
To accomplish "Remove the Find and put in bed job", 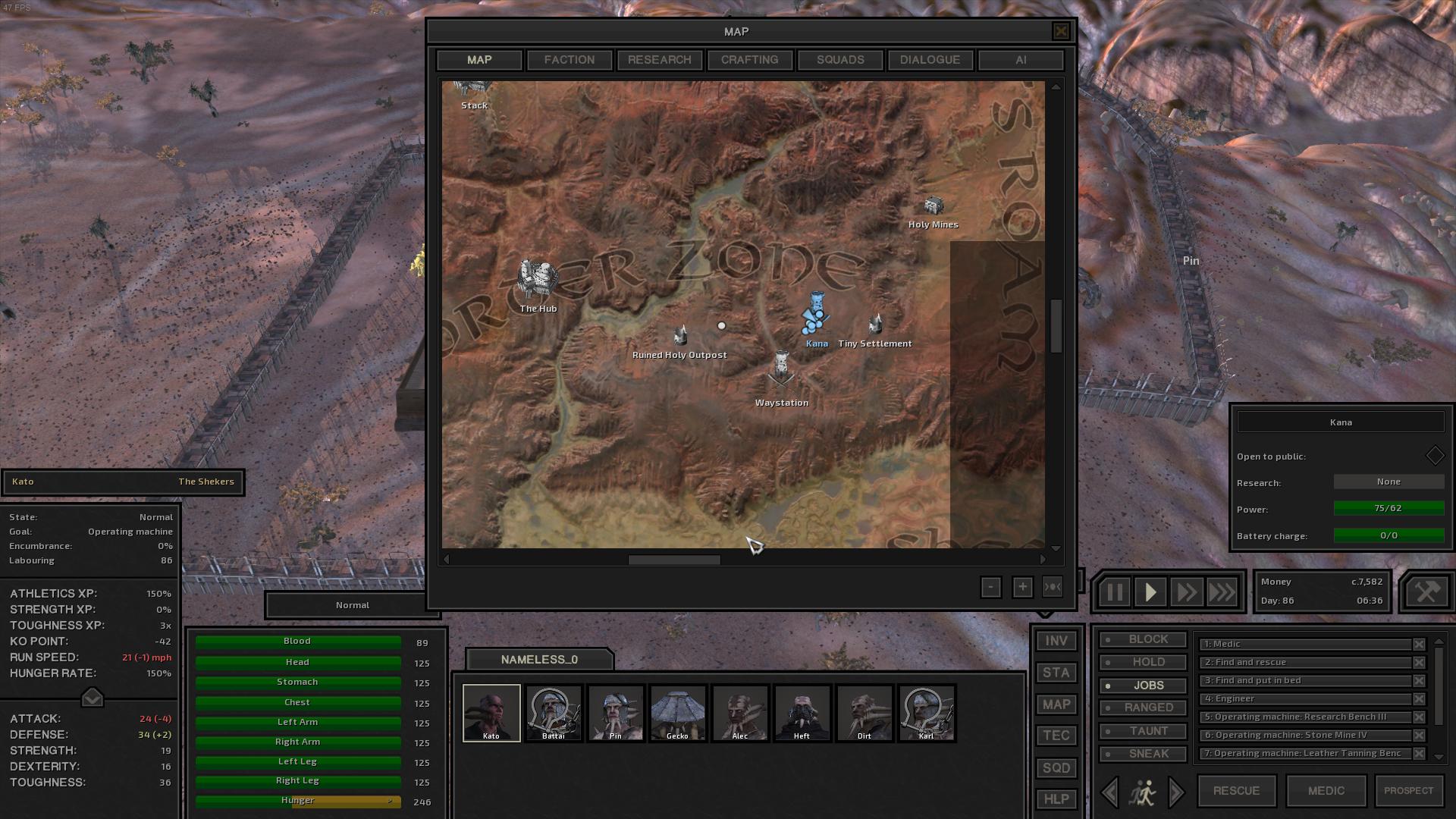I will click(x=1419, y=681).
